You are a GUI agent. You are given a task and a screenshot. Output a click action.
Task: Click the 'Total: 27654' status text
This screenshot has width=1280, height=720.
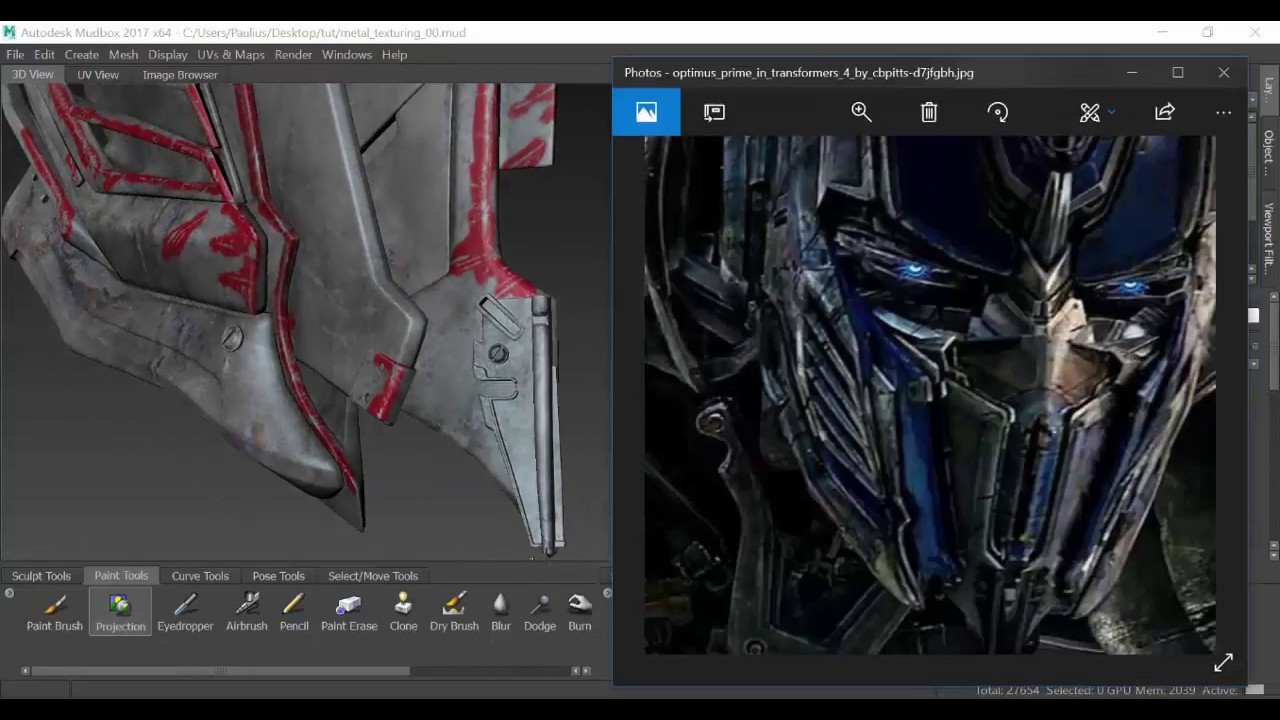1007,691
